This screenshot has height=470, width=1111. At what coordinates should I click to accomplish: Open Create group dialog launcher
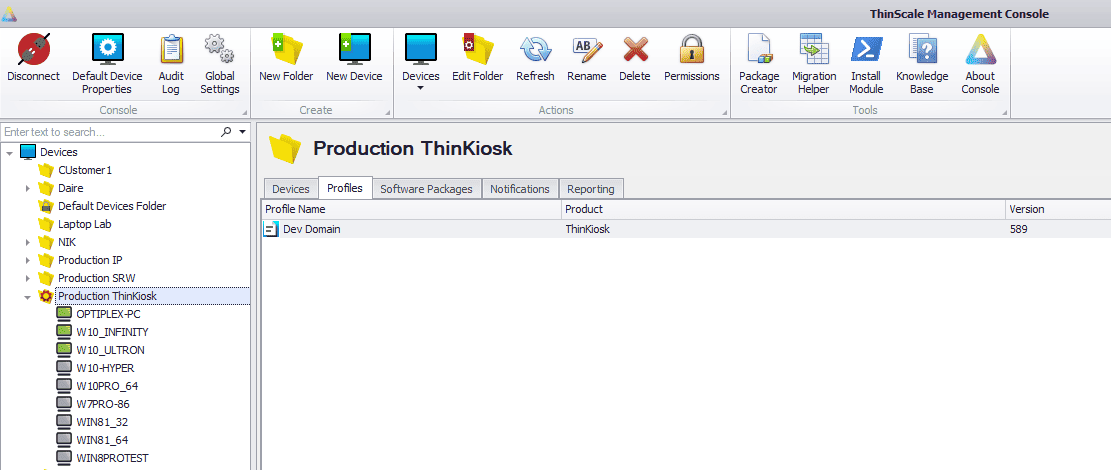coord(388,113)
